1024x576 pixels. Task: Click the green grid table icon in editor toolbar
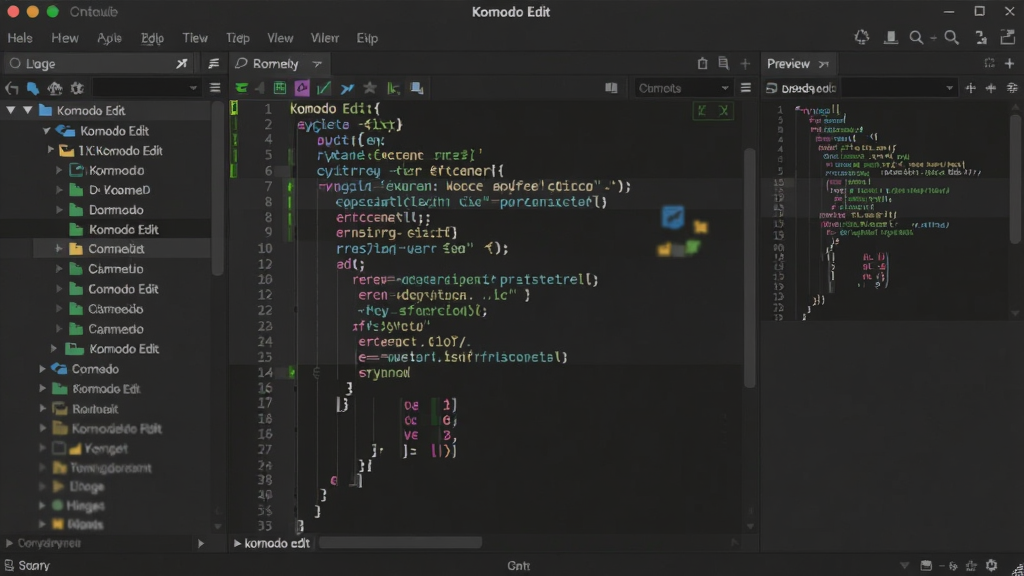(x=280, y=88)
